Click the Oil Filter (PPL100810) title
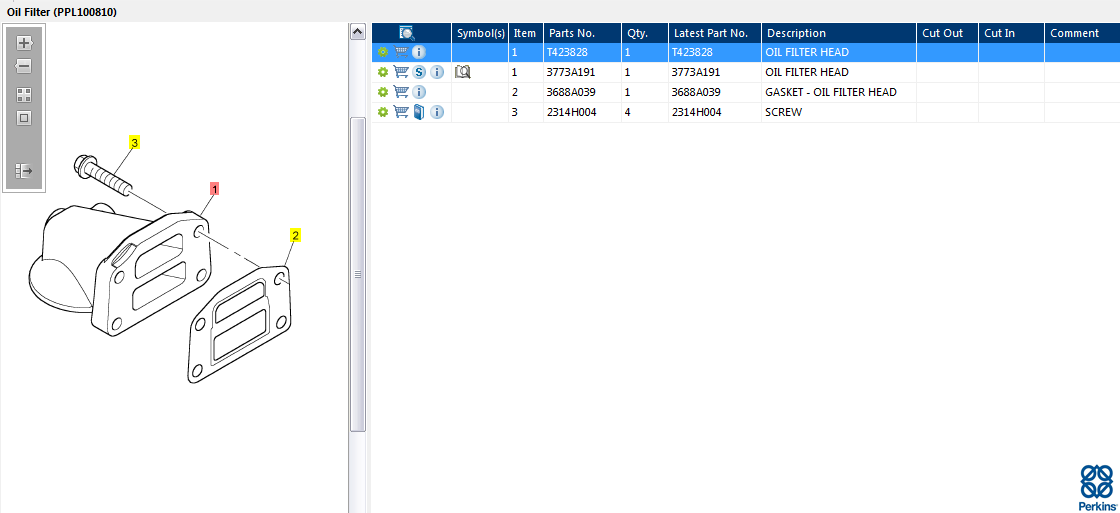Viewport: 1120px width, 513px height. pos(62,12)
